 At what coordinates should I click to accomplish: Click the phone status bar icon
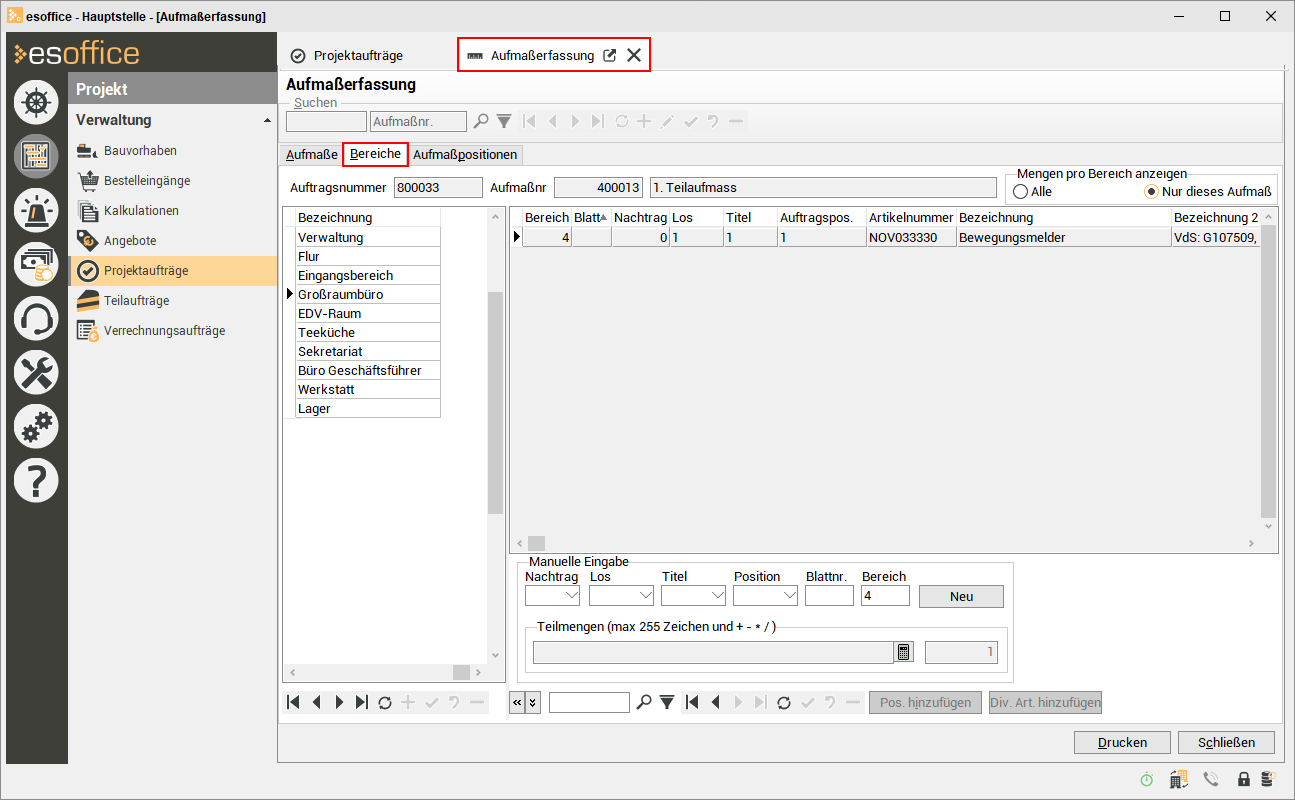[x=1211, y=779]
